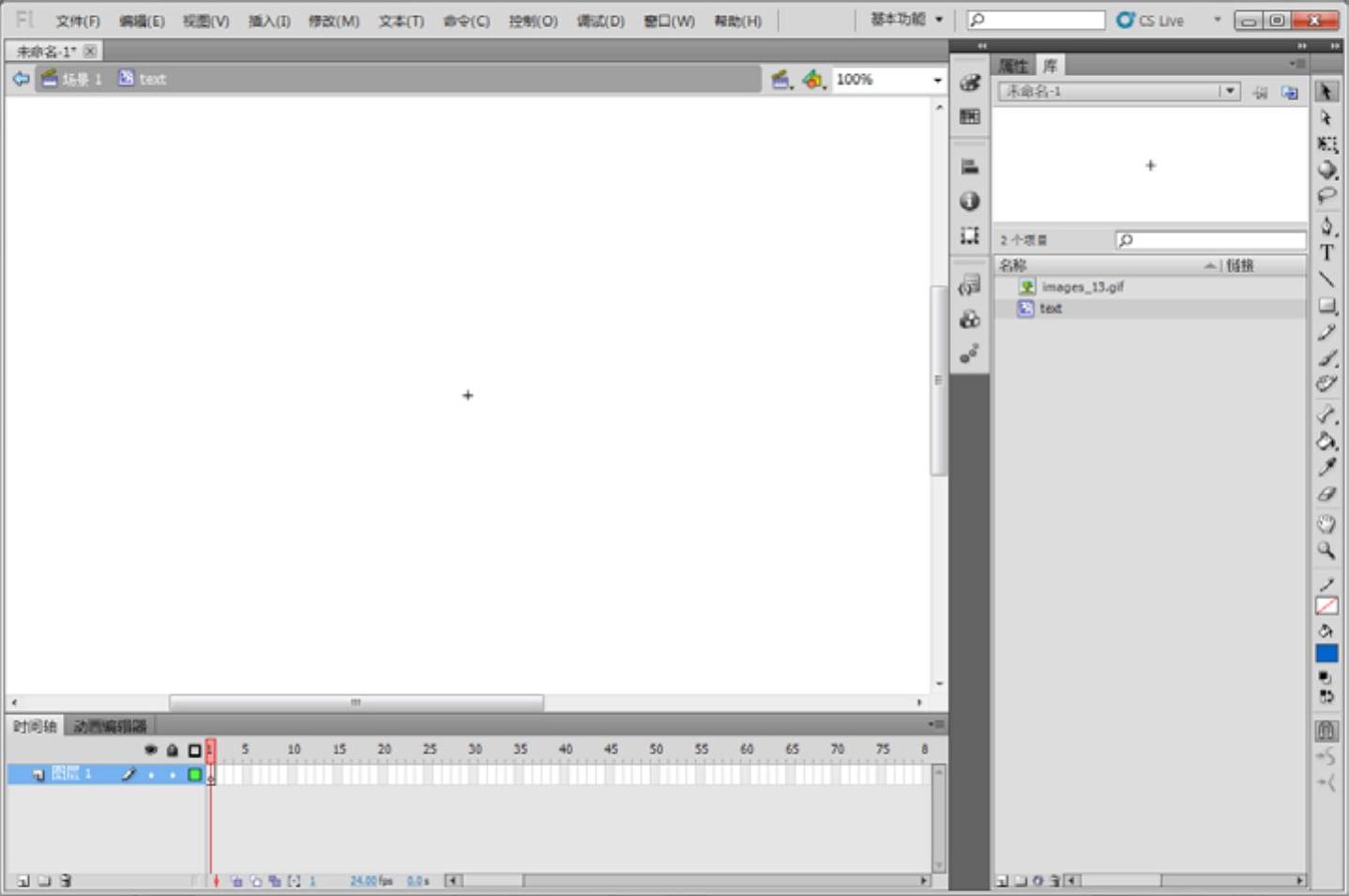Select the Hand tool

[x=1326, y=524]
